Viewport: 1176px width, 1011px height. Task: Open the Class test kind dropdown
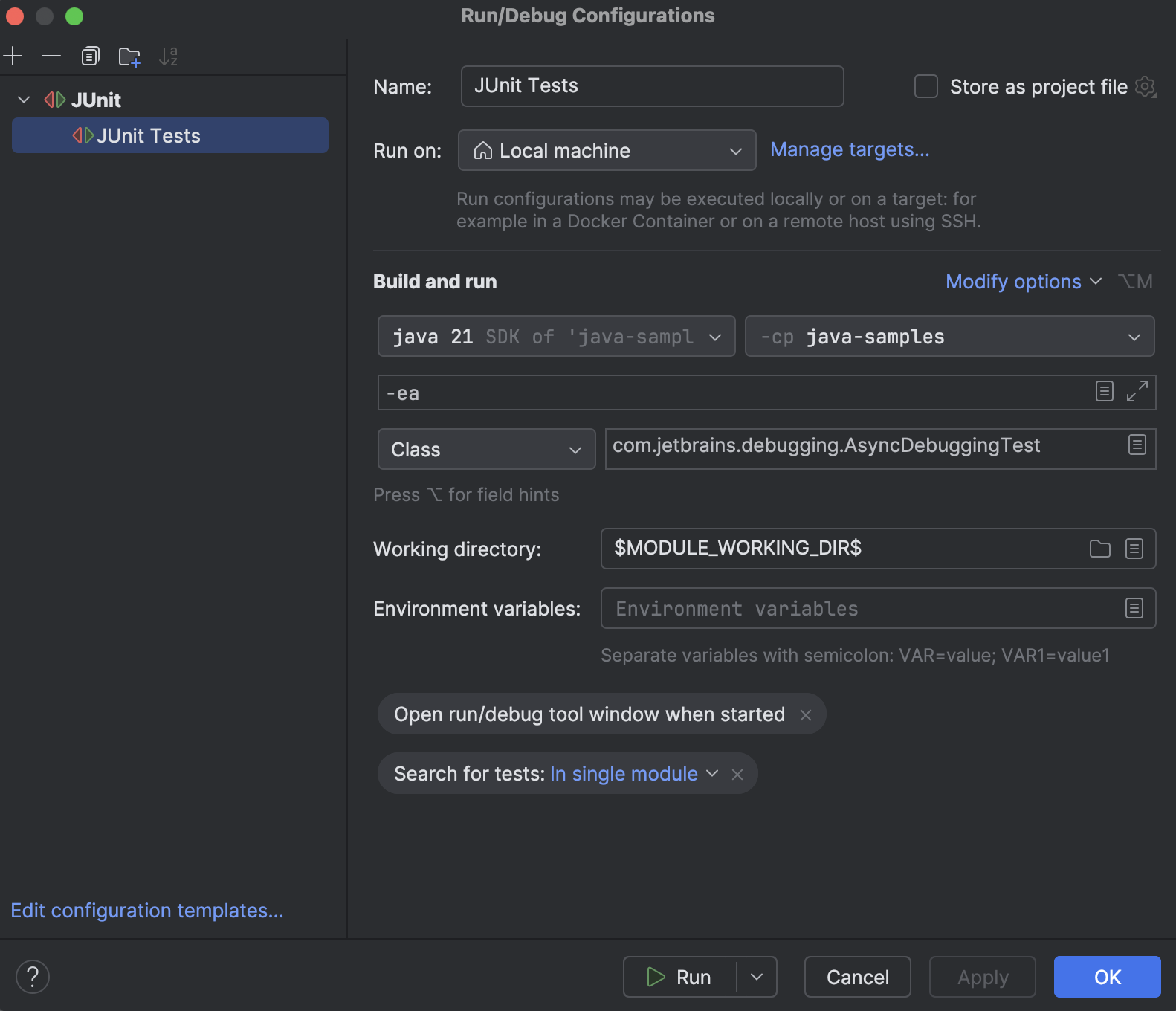point(487,449)
